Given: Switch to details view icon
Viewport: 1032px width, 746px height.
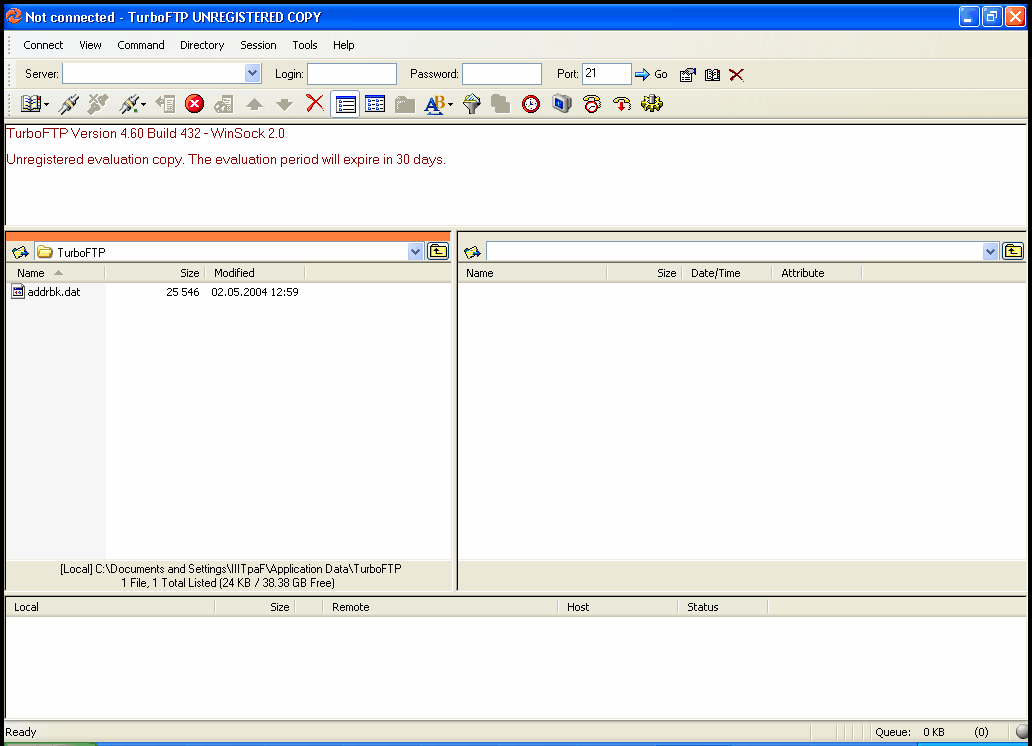Looking at the screenshot, I should (375, 104).
